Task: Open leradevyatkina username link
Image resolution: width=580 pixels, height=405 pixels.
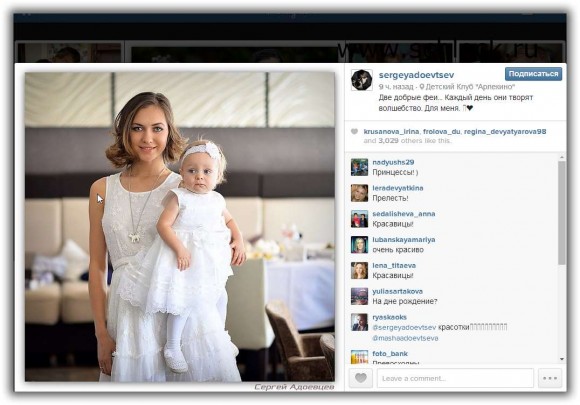Action: point(398,188)
